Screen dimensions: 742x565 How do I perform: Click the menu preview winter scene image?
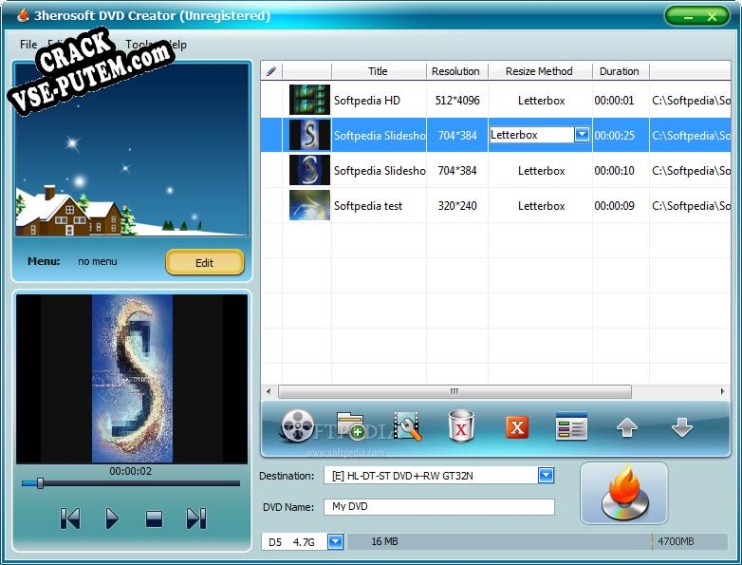click(132, 150)
